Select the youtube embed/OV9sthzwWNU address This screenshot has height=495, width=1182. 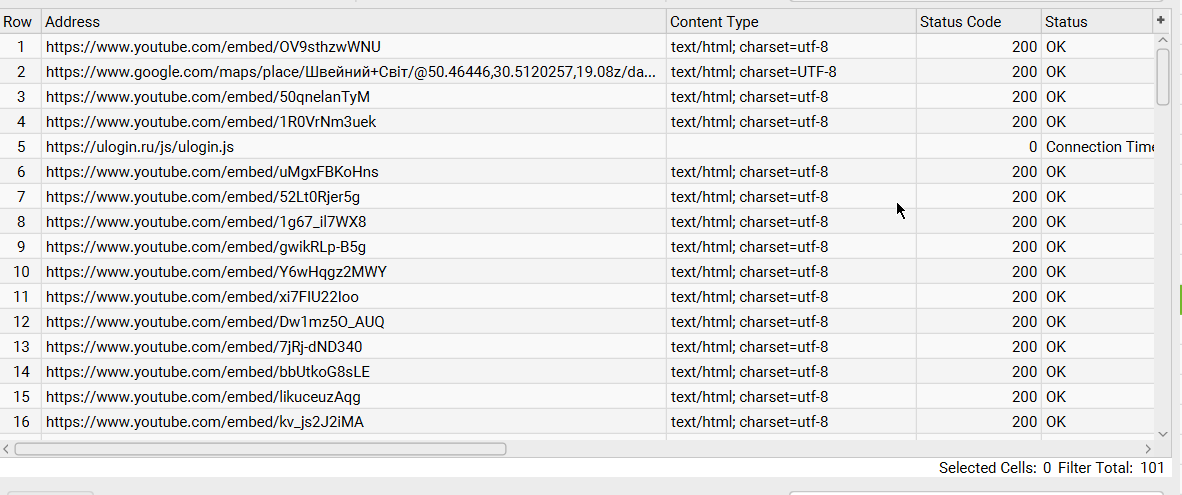213,47
